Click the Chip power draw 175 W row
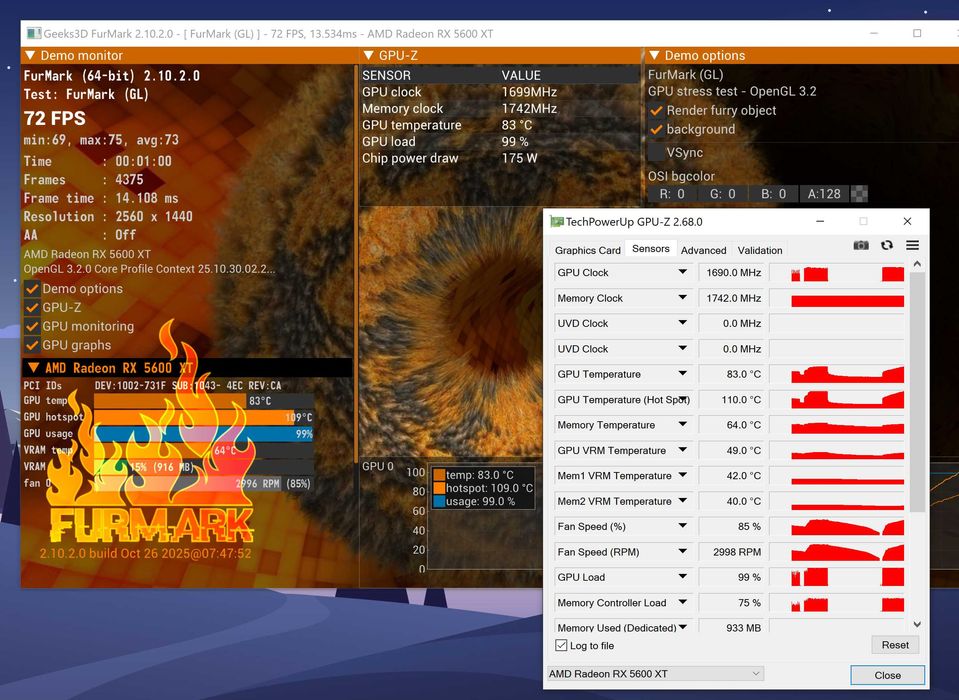Screen dimensions: 959x700 tap(498, 158)
